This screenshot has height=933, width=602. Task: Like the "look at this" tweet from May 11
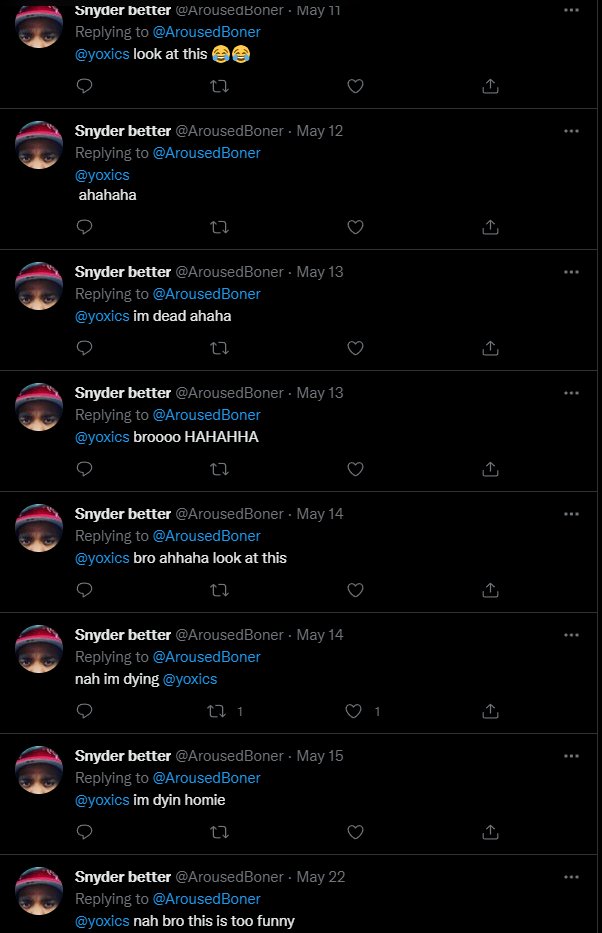click(354, 87)
